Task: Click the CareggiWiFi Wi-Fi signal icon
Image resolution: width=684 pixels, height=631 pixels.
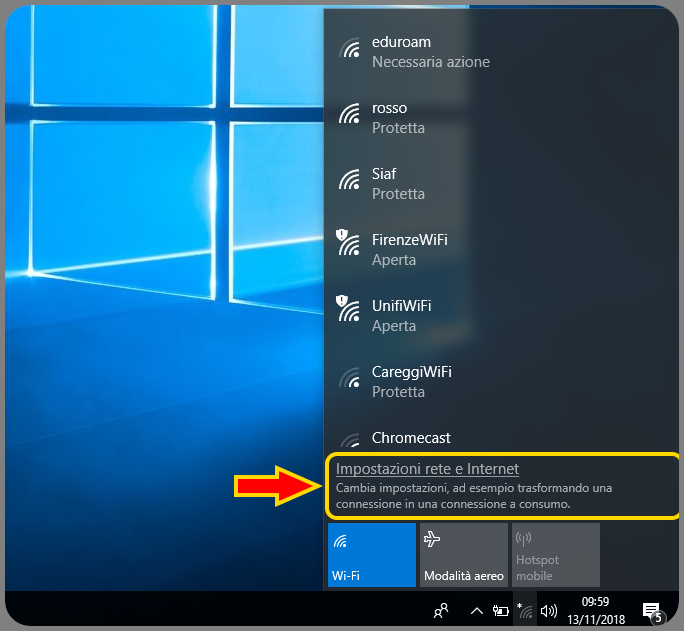Action: (350, 378)
